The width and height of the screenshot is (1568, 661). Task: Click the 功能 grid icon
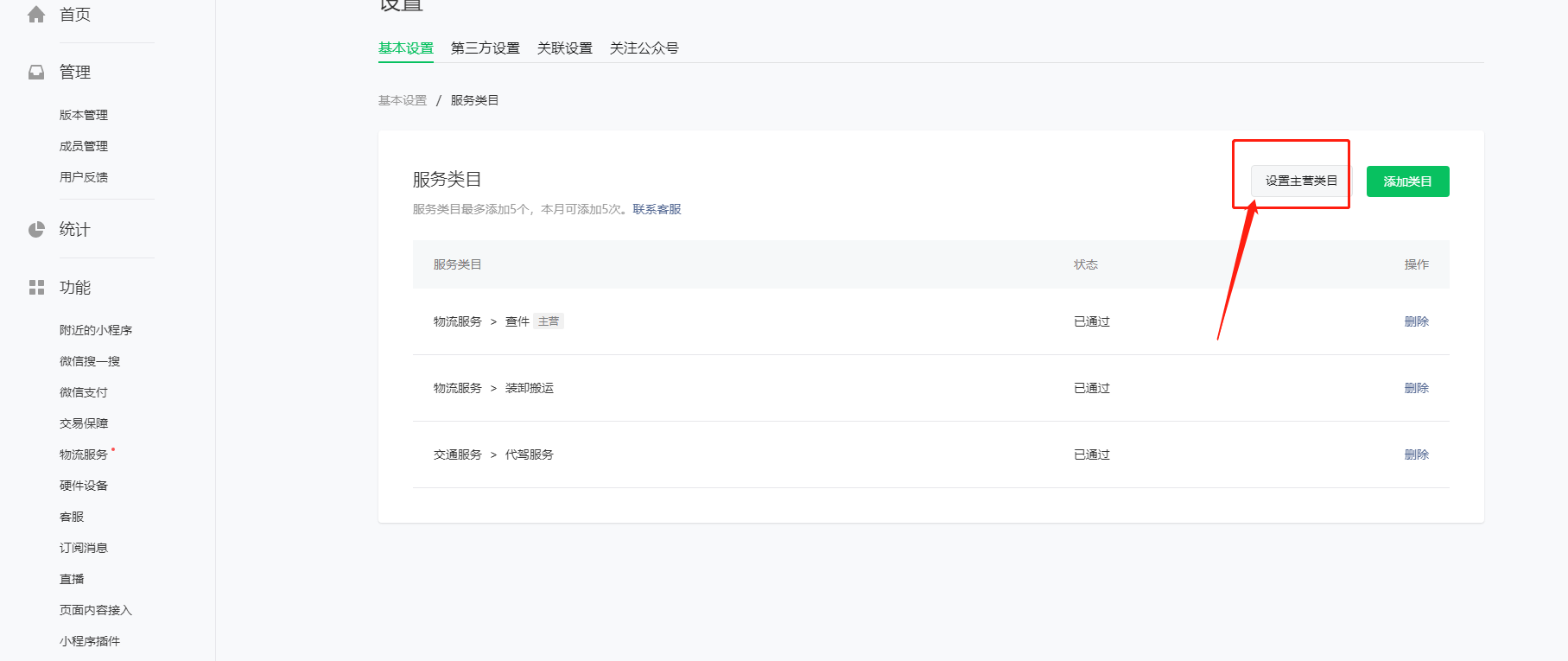36,288
